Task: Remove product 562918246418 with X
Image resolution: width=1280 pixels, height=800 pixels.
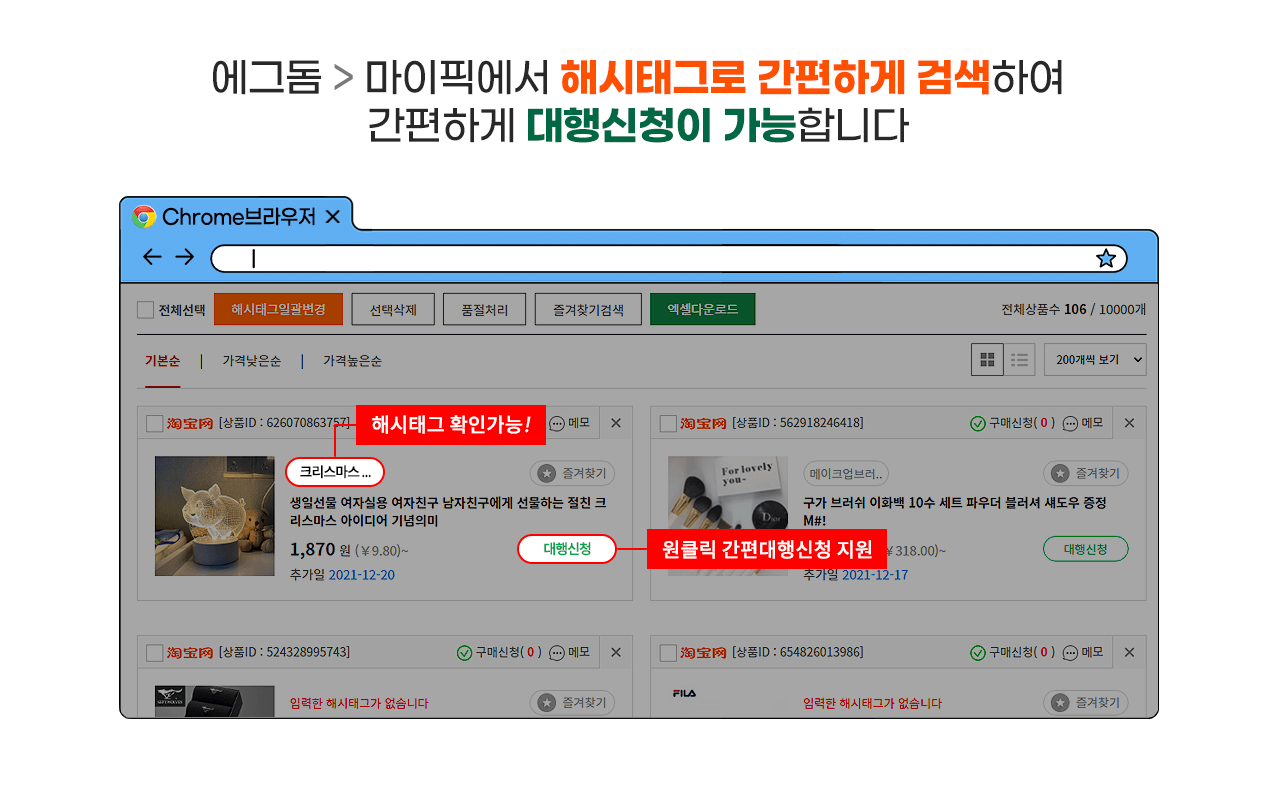Action: 1130,423
